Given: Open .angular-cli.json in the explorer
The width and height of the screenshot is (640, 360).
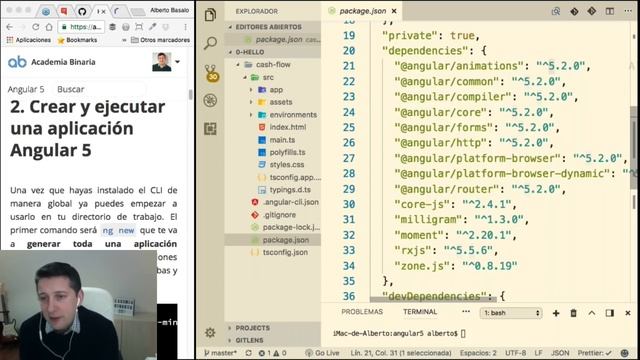Looking at the screenshot, I should [291, 202].
